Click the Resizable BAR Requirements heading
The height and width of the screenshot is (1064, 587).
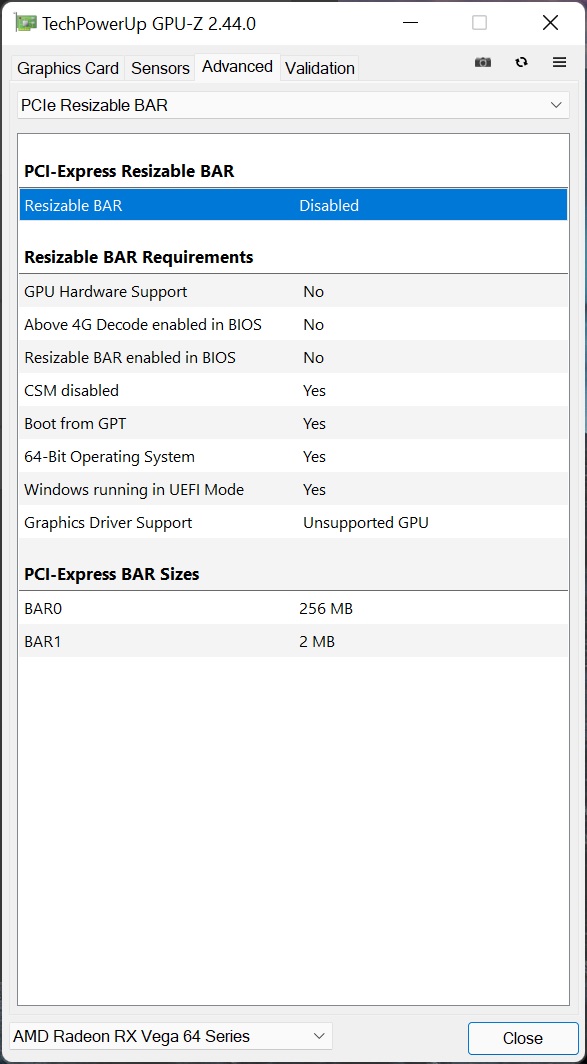pos(138,257)
